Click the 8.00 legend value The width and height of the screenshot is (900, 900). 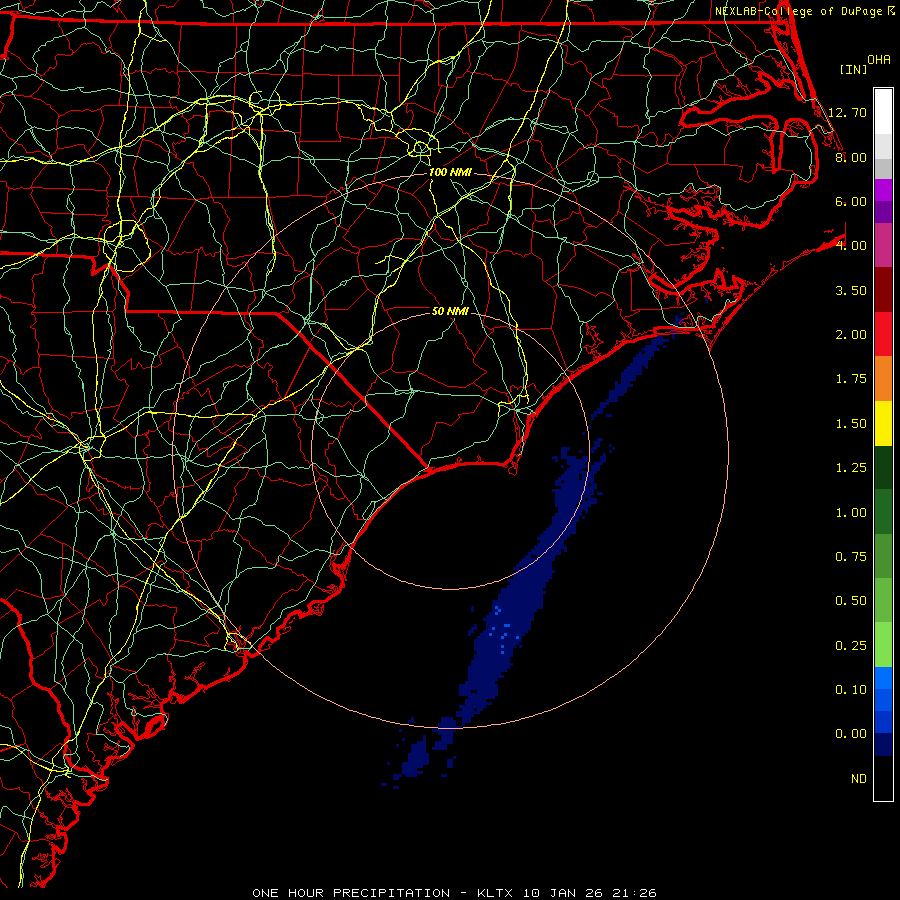(x=851, y=157)
